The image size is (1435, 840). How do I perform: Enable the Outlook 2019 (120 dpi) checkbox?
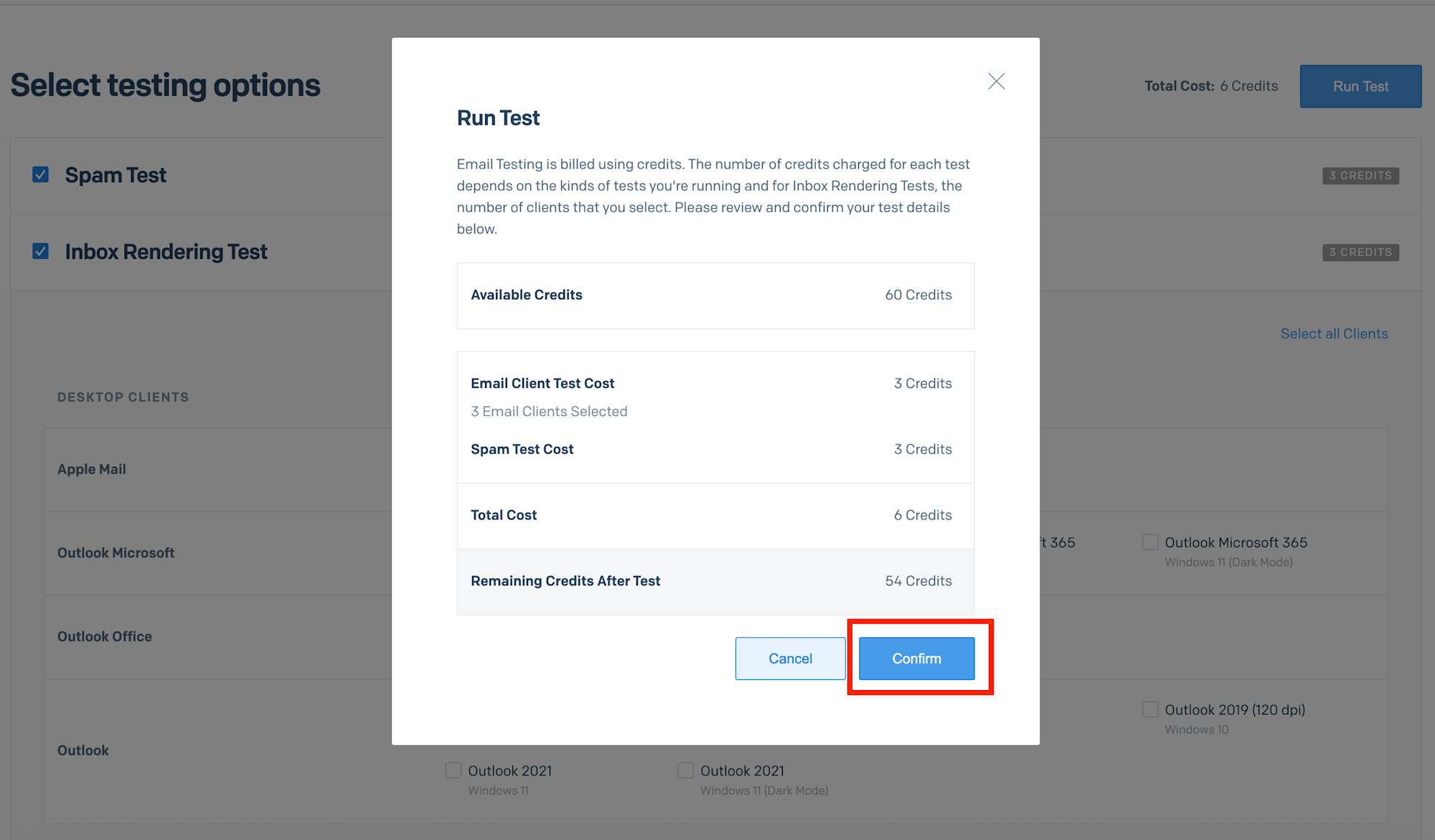(1150, 709)
